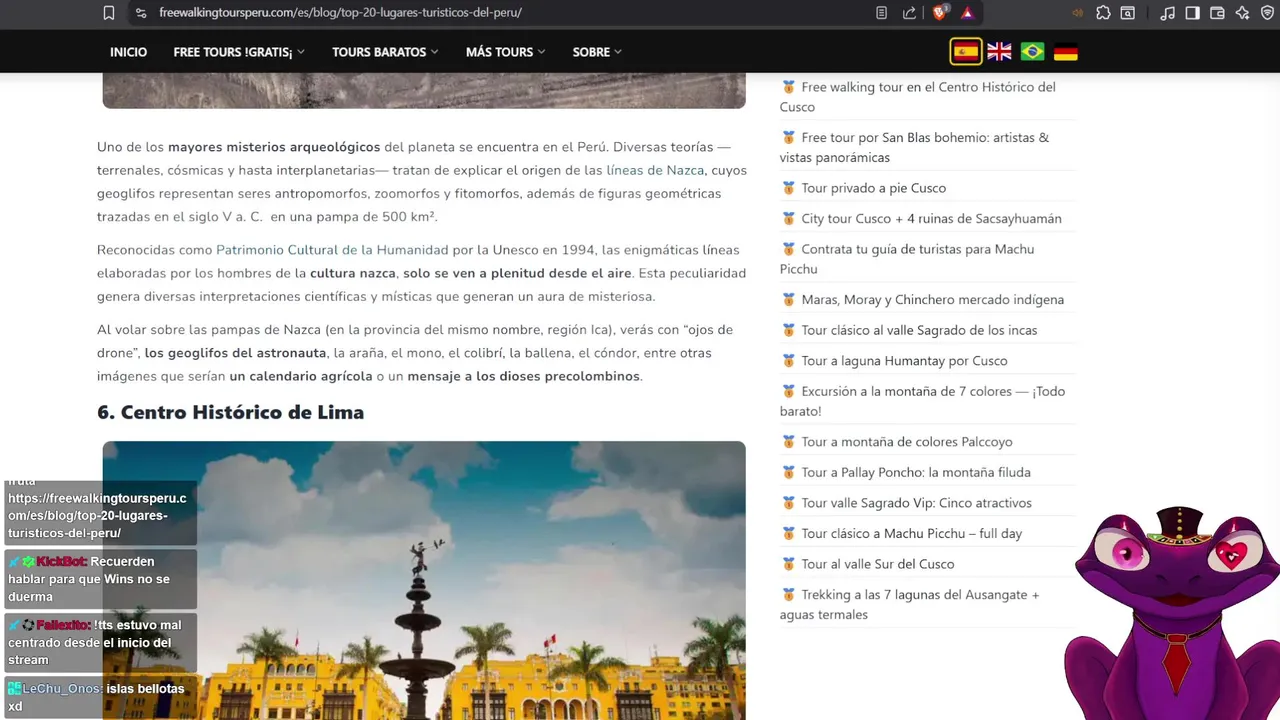The image size is (1280, 720).
Task: Click medal icon beside 'Tour al valle Sur'
Action: pyautogui.click(x=788, y=564)
